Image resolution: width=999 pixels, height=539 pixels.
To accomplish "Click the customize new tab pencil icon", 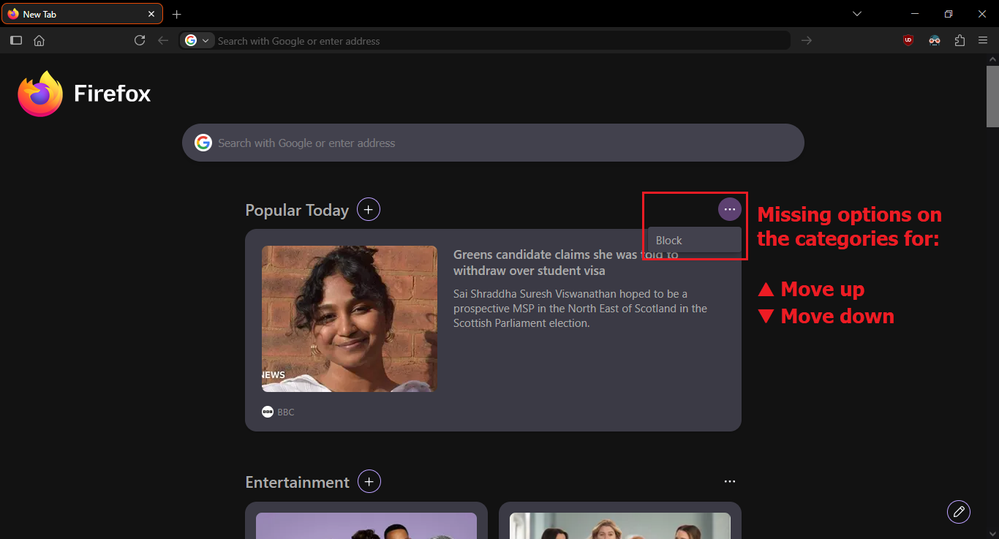I will [958, 512].
